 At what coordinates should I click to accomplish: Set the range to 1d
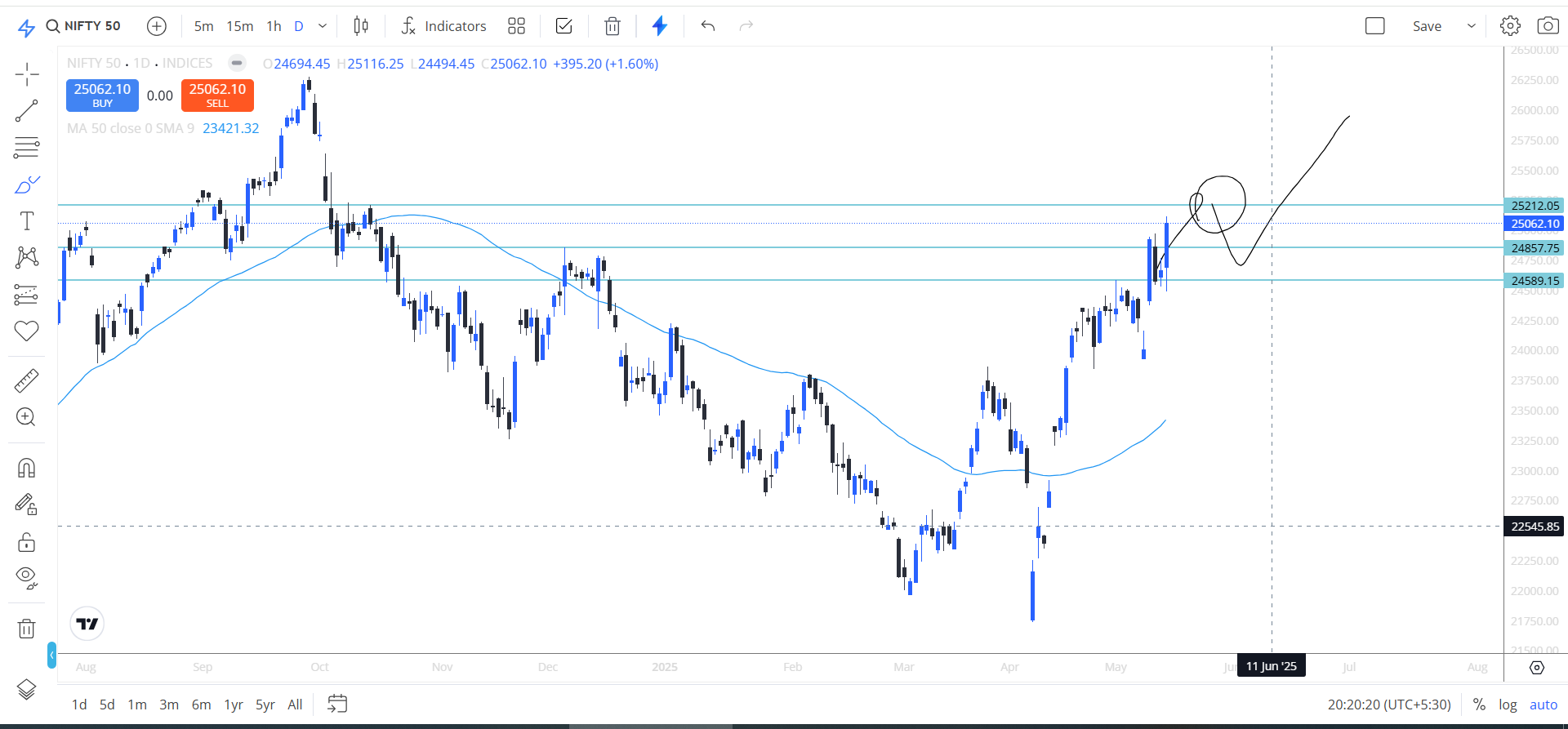click(x=79, y=705)
